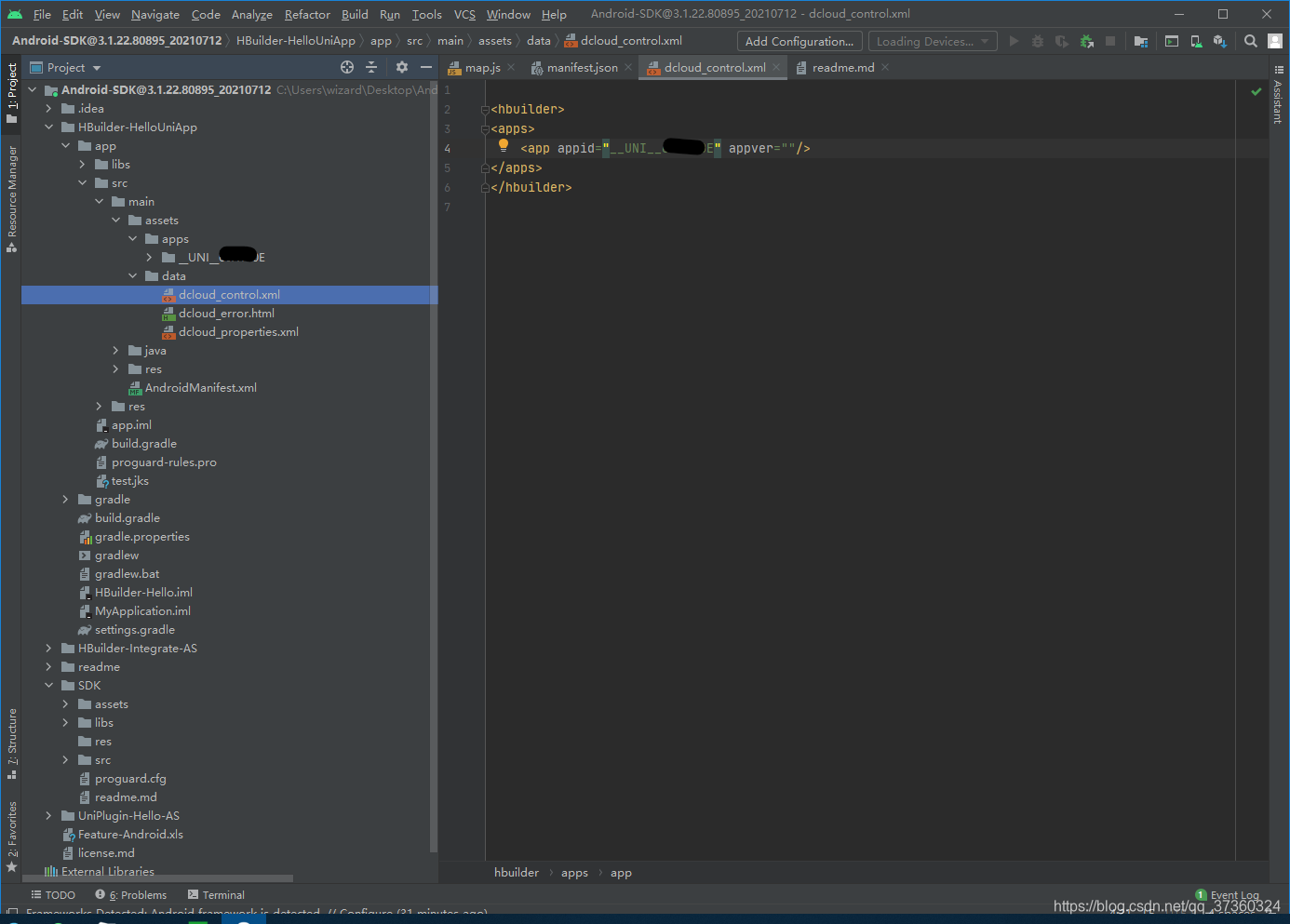Open the AVD Manager icon
The image size is (1290, 924).
(1196, 41)
